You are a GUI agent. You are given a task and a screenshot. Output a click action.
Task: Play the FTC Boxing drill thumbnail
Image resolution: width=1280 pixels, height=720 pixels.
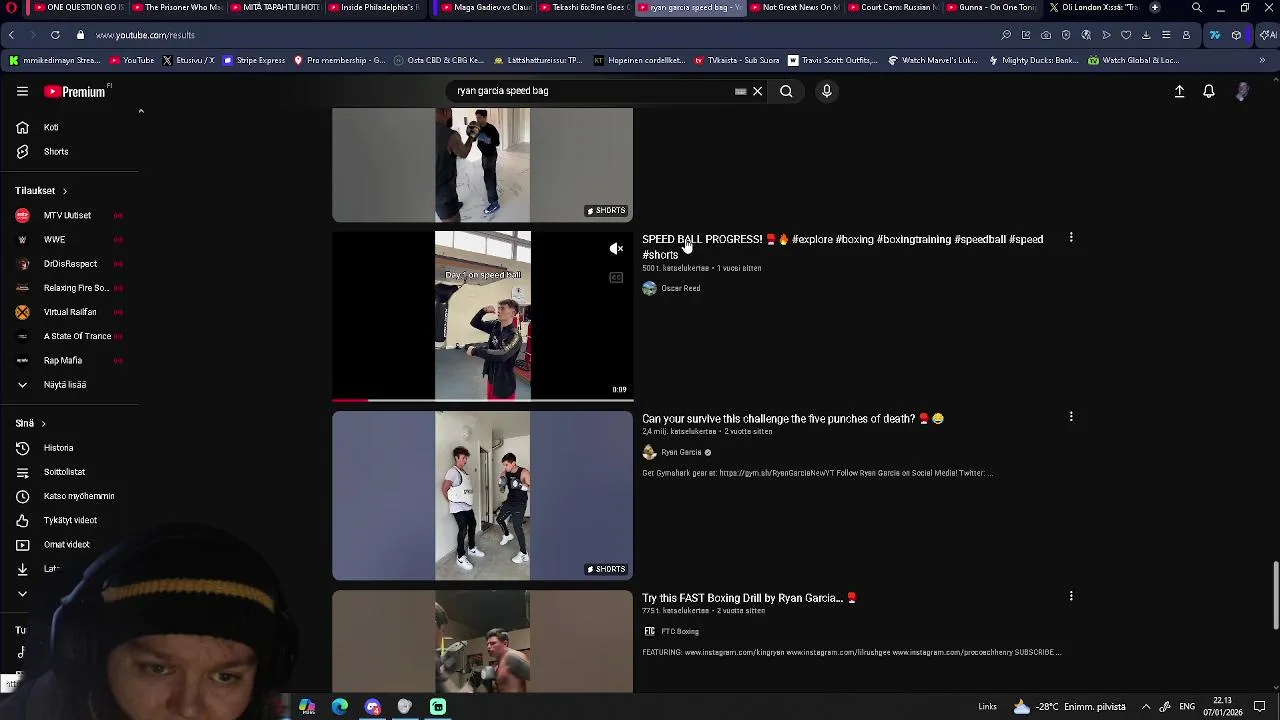pyautogui.click(x=482, y=641)
